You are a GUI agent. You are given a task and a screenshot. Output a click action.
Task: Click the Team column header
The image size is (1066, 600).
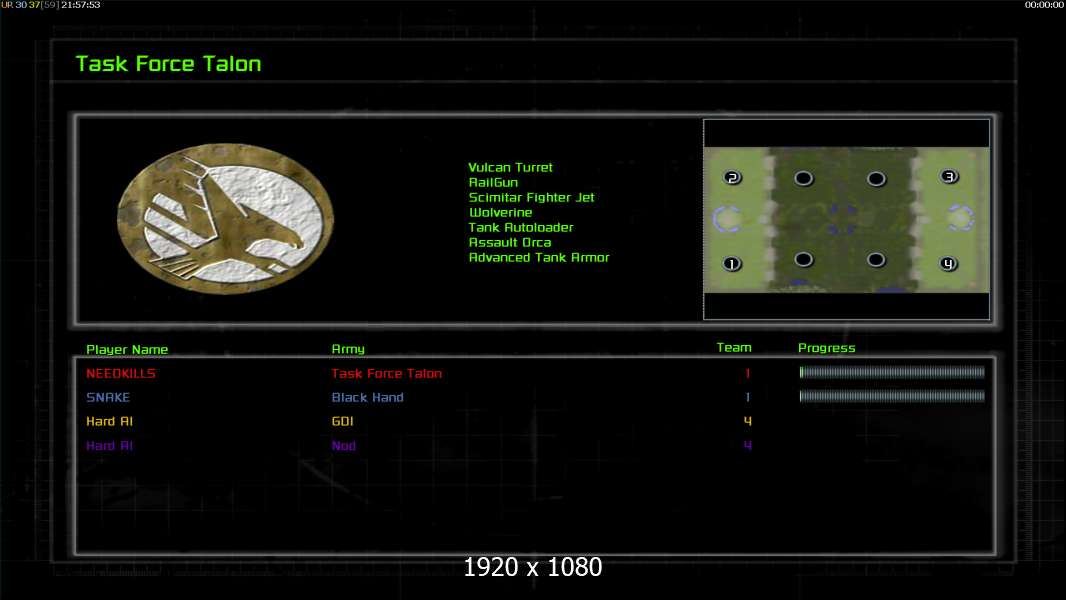click(734, 347)
